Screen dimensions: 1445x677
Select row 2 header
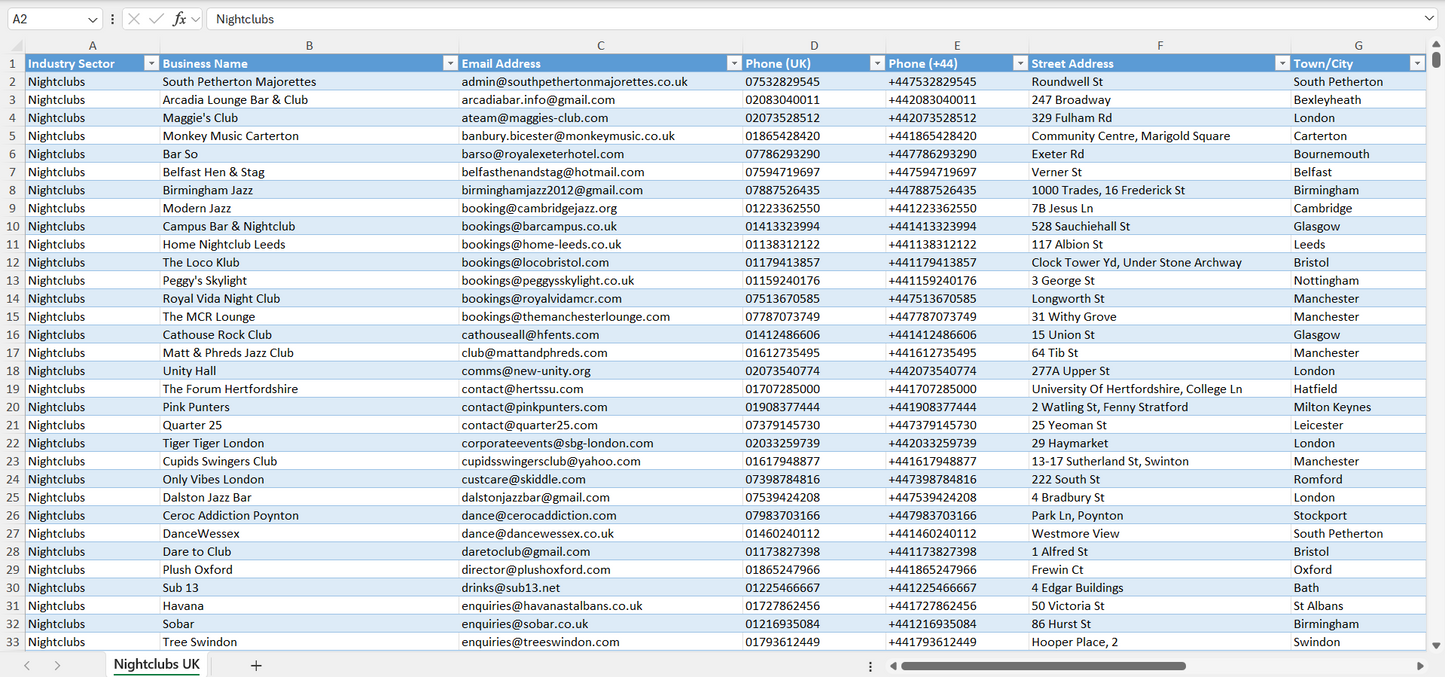12,82
